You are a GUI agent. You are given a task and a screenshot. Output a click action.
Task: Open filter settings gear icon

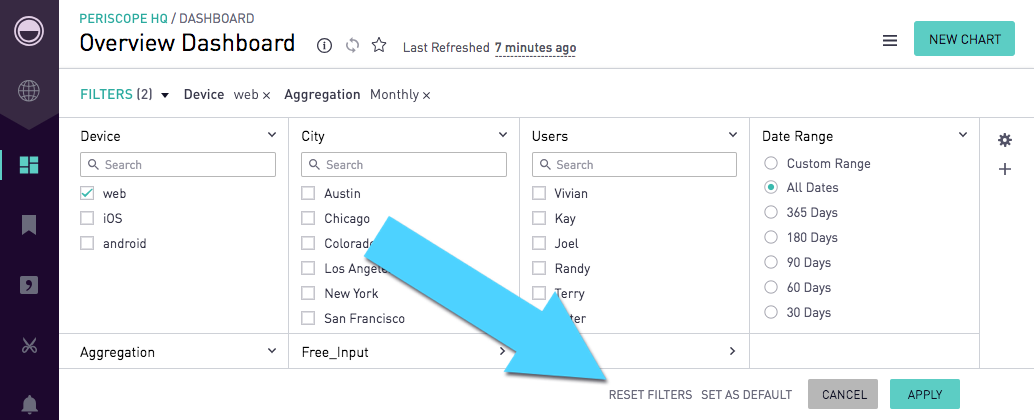[x=1004, y=140]
